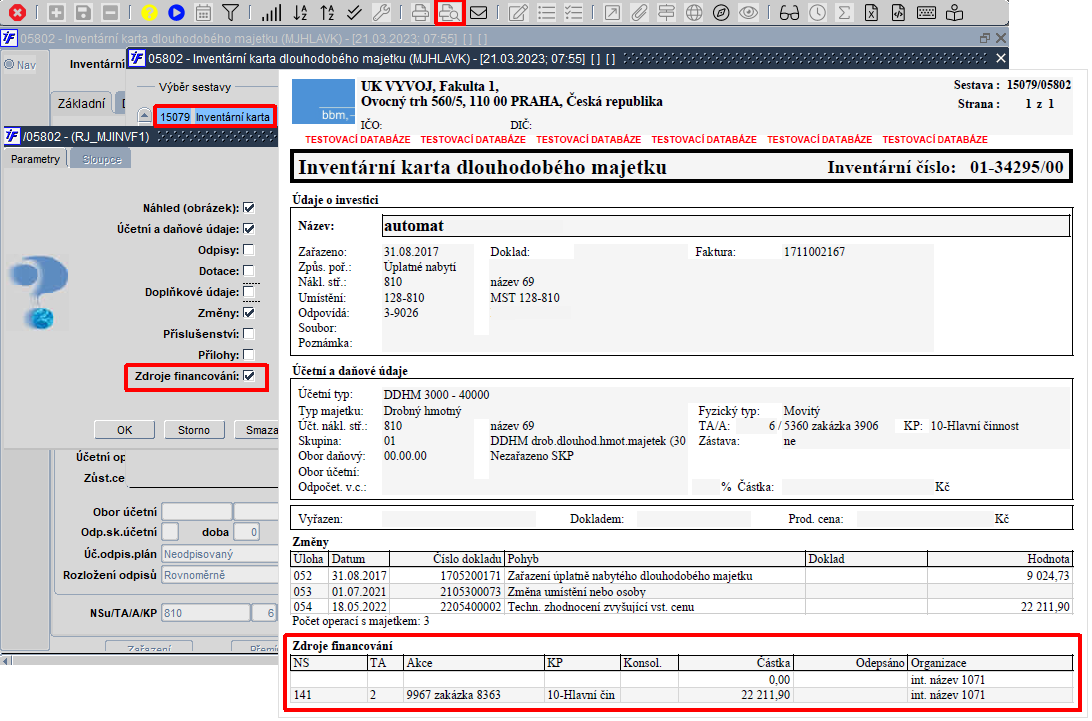Click the yellow help question mark icon
Screen dimensions: 1092x721
point(149,13)
